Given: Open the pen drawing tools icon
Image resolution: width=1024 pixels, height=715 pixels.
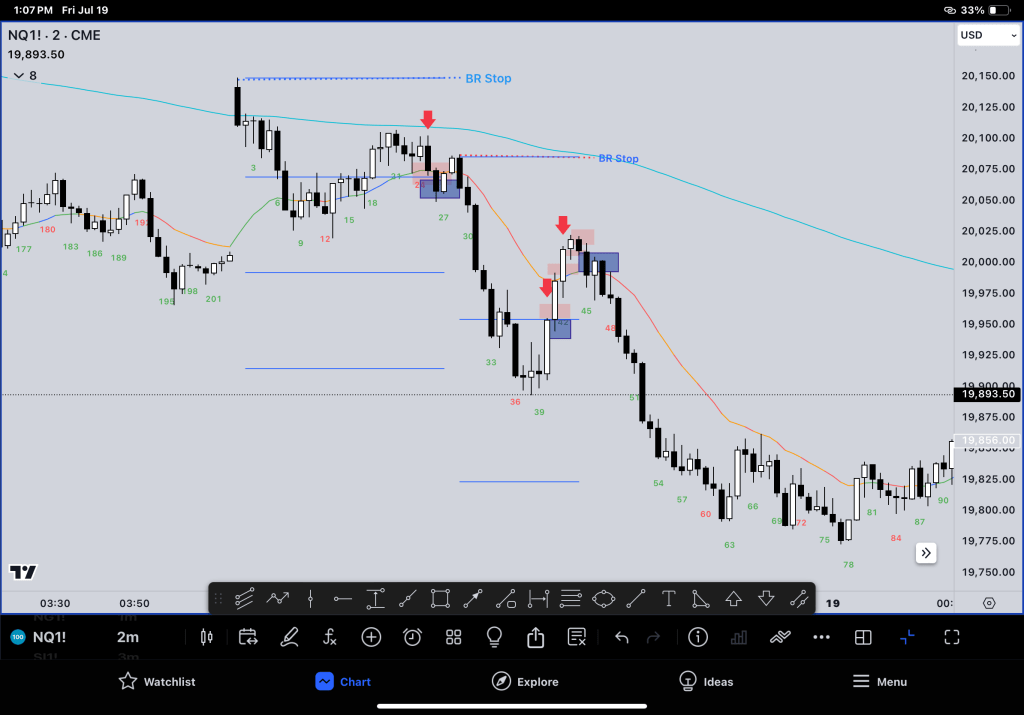Looking at the screenshot, I should [x=289, y=637].
